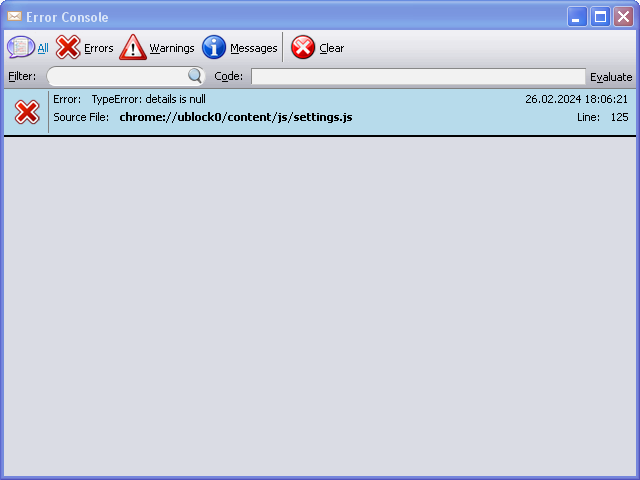
Task: Focus the Filter search field
Action: click(x=118, y=76)
